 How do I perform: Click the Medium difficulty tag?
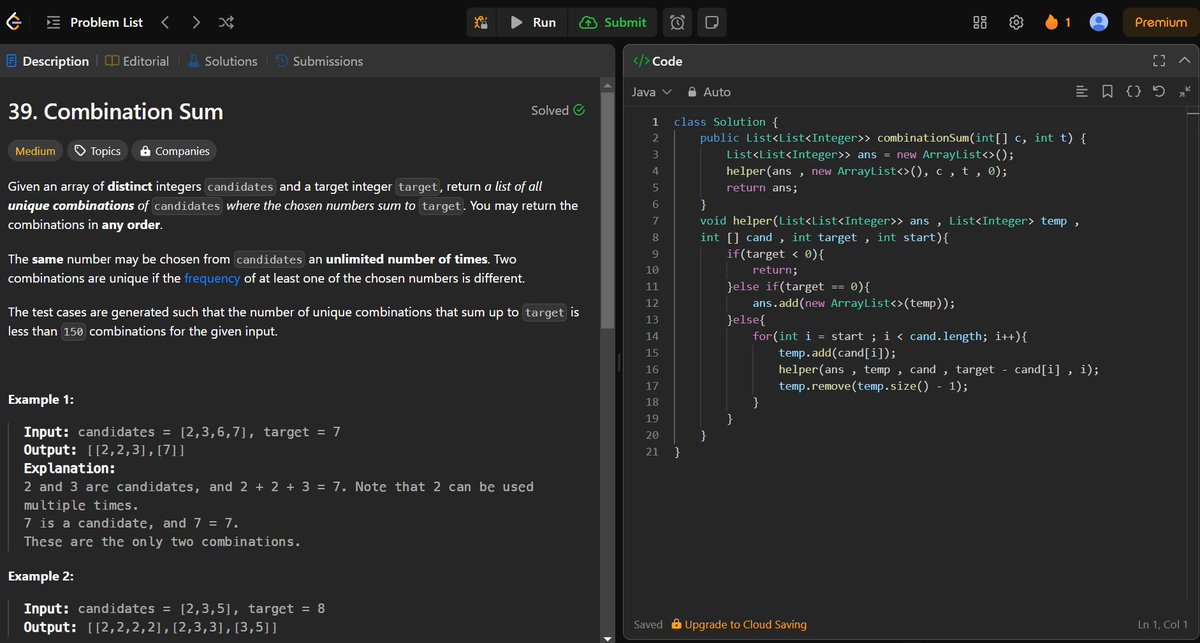point(35,151)
